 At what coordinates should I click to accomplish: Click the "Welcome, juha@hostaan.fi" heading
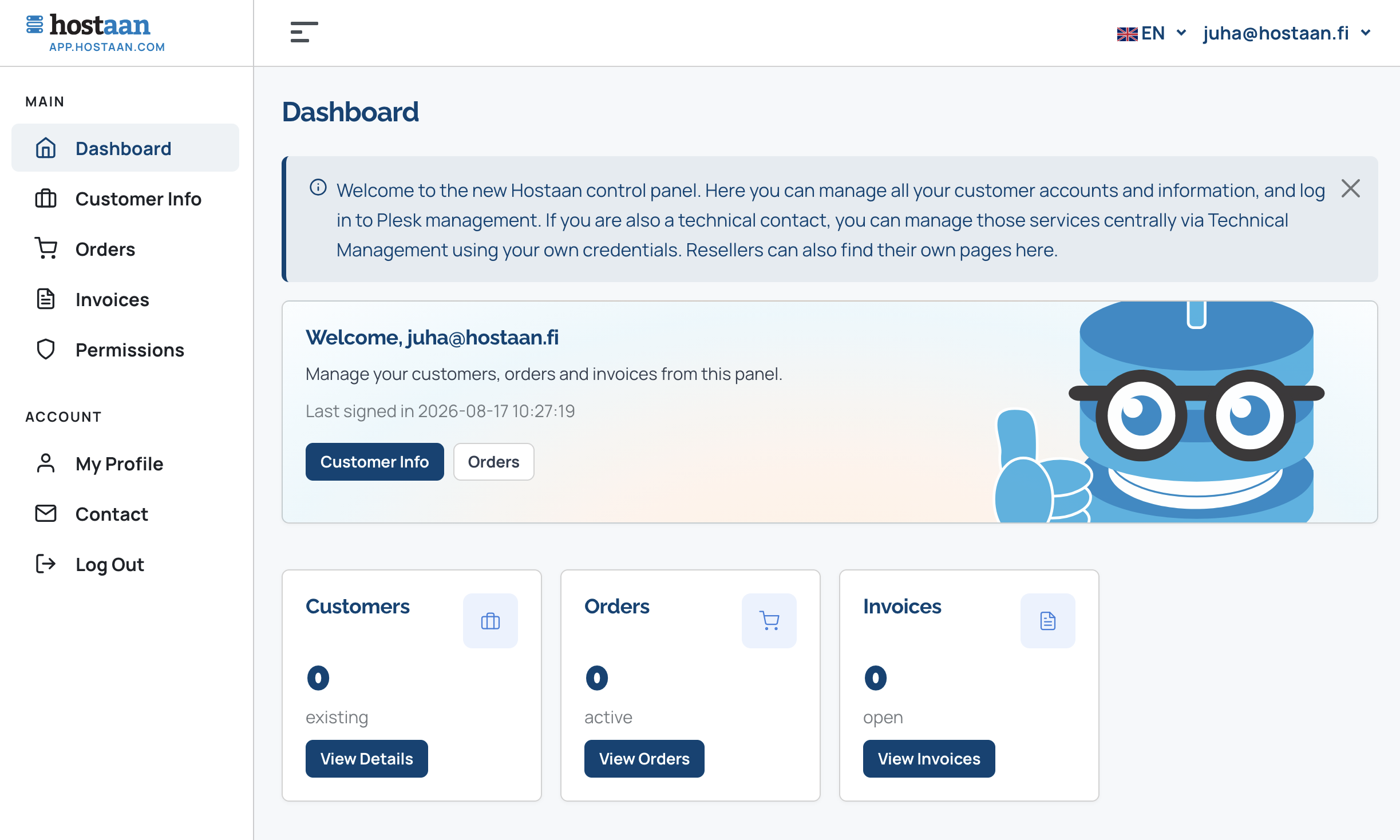click(432, 338)
